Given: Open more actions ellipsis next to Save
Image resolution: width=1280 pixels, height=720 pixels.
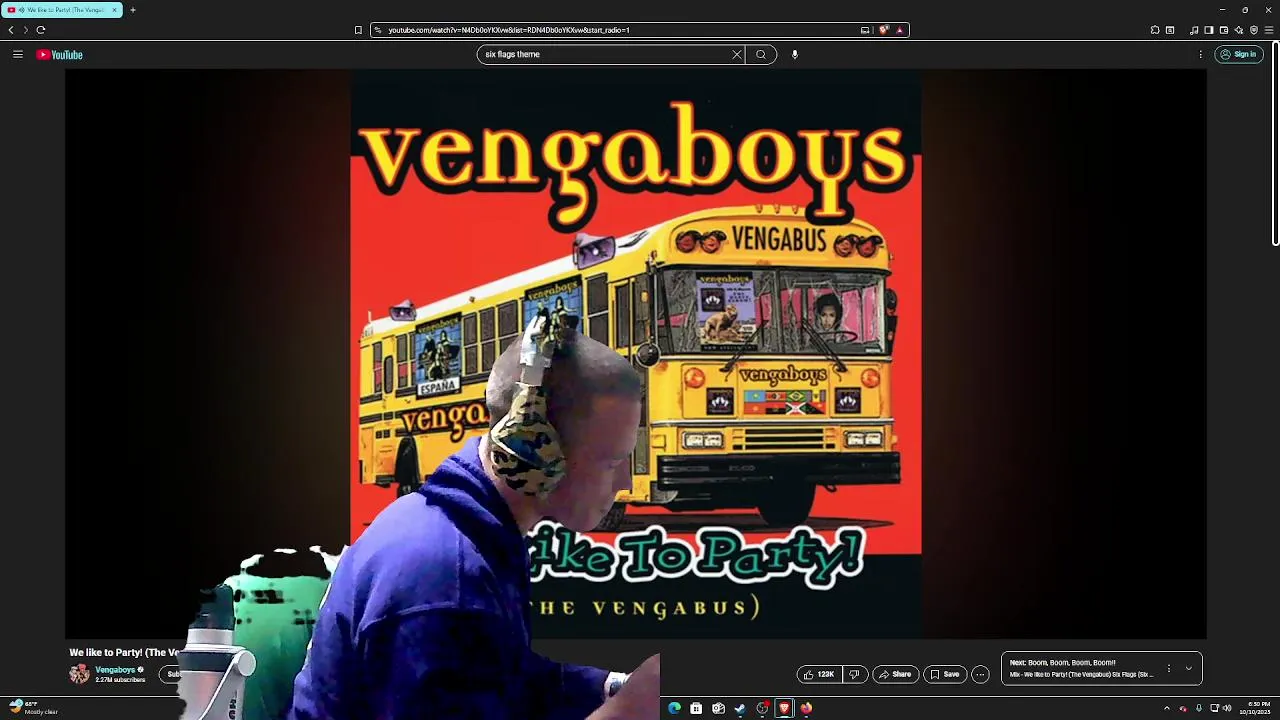Looking at the screenshot, I should [980, 674].
